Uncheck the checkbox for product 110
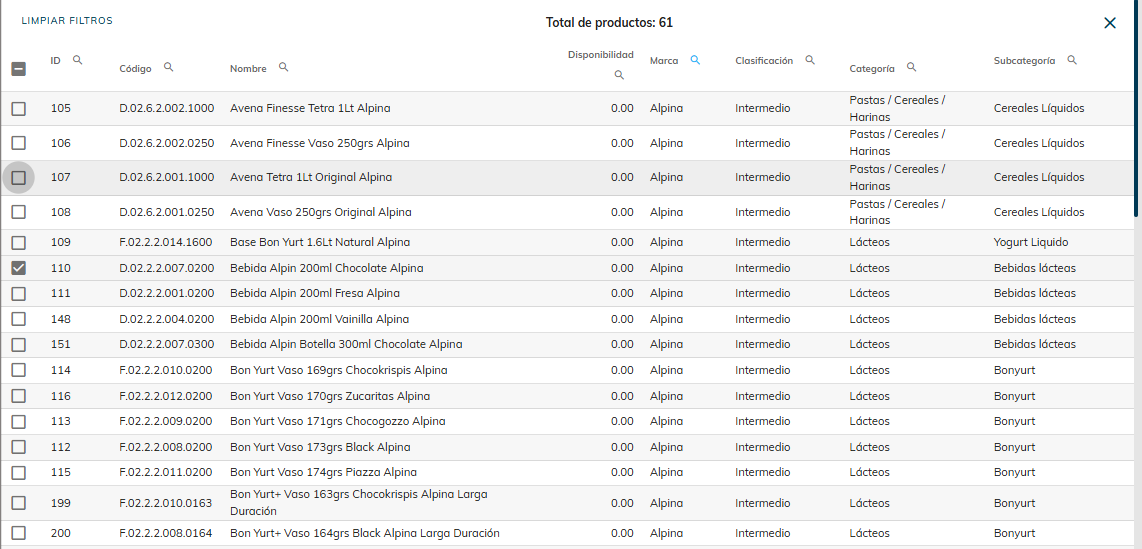The width and height of the screenshot is (1142, 549). click(x=19, y=268)
